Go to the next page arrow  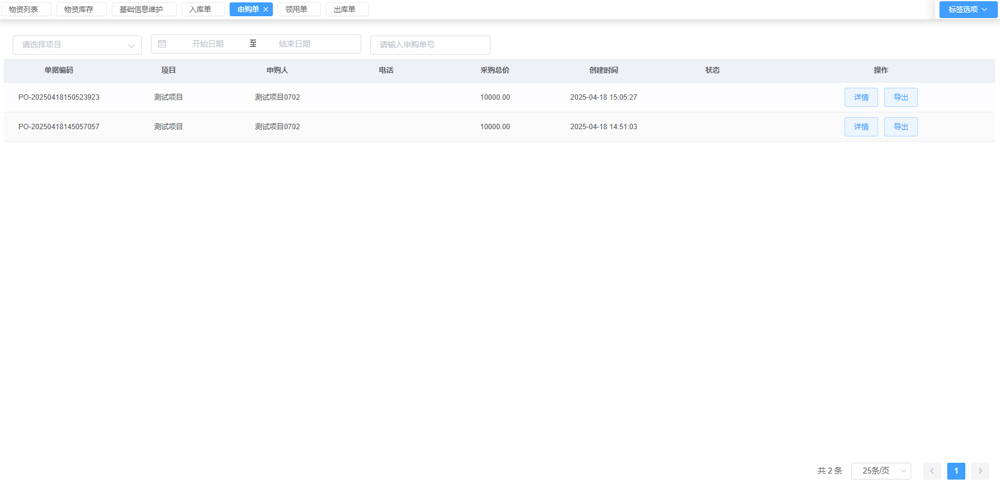click(x=980, y=471)
